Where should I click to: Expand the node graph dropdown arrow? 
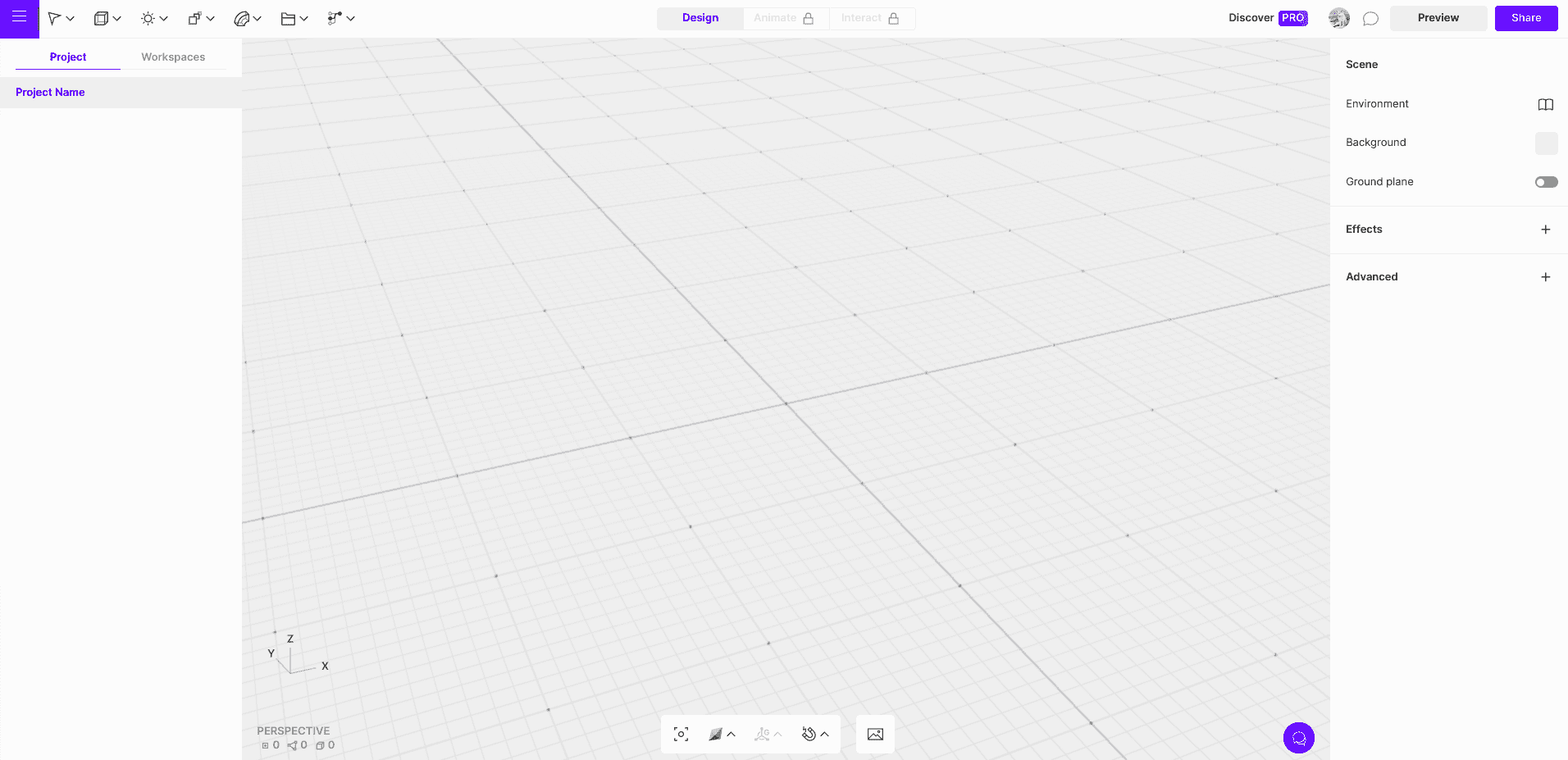[x=351, y=18]
